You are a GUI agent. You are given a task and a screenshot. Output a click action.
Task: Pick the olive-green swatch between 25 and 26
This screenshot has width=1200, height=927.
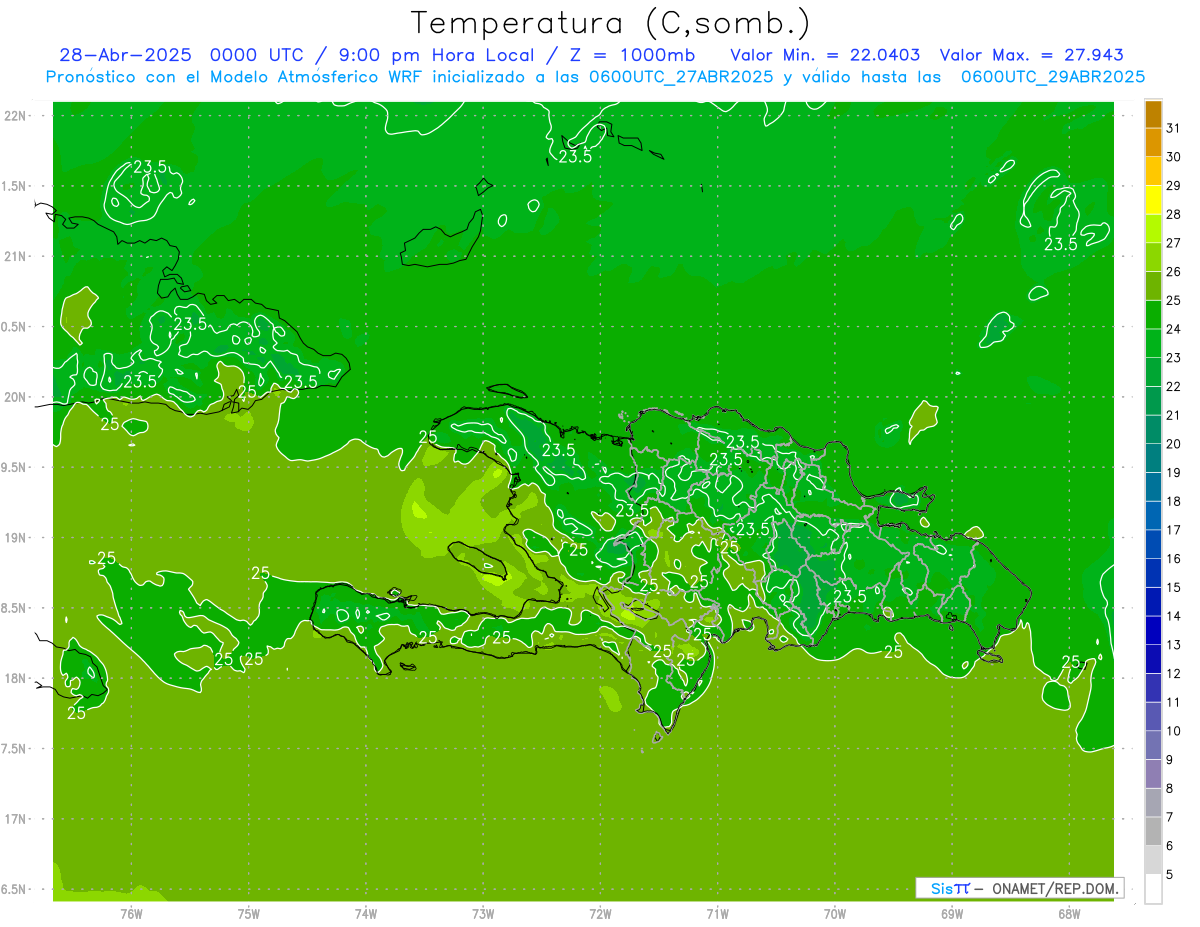1153,286
